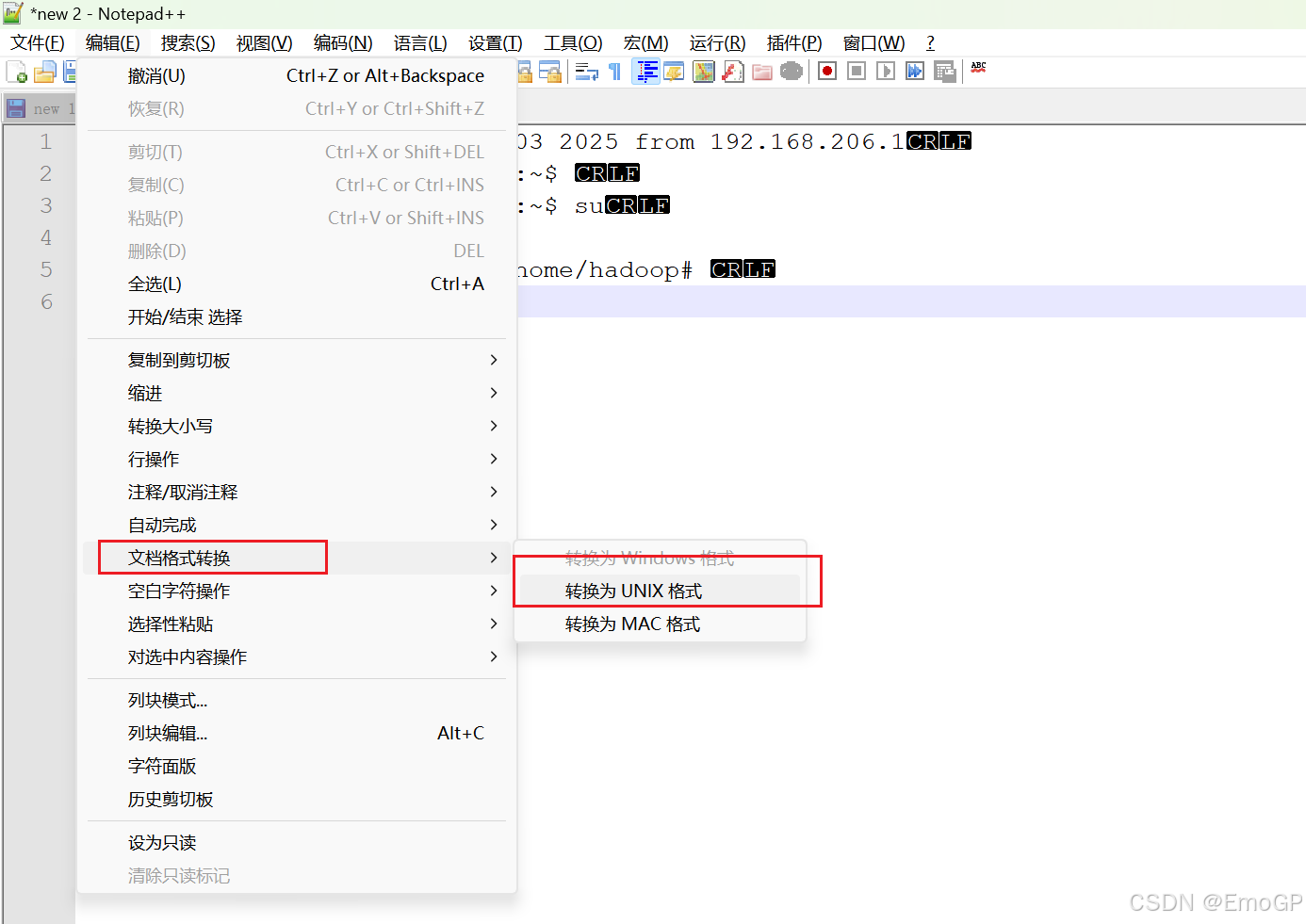Screen dimensions: 1306x924
Task: Open 历史剪切板 clipboard history entry
Action: point(297,800)
